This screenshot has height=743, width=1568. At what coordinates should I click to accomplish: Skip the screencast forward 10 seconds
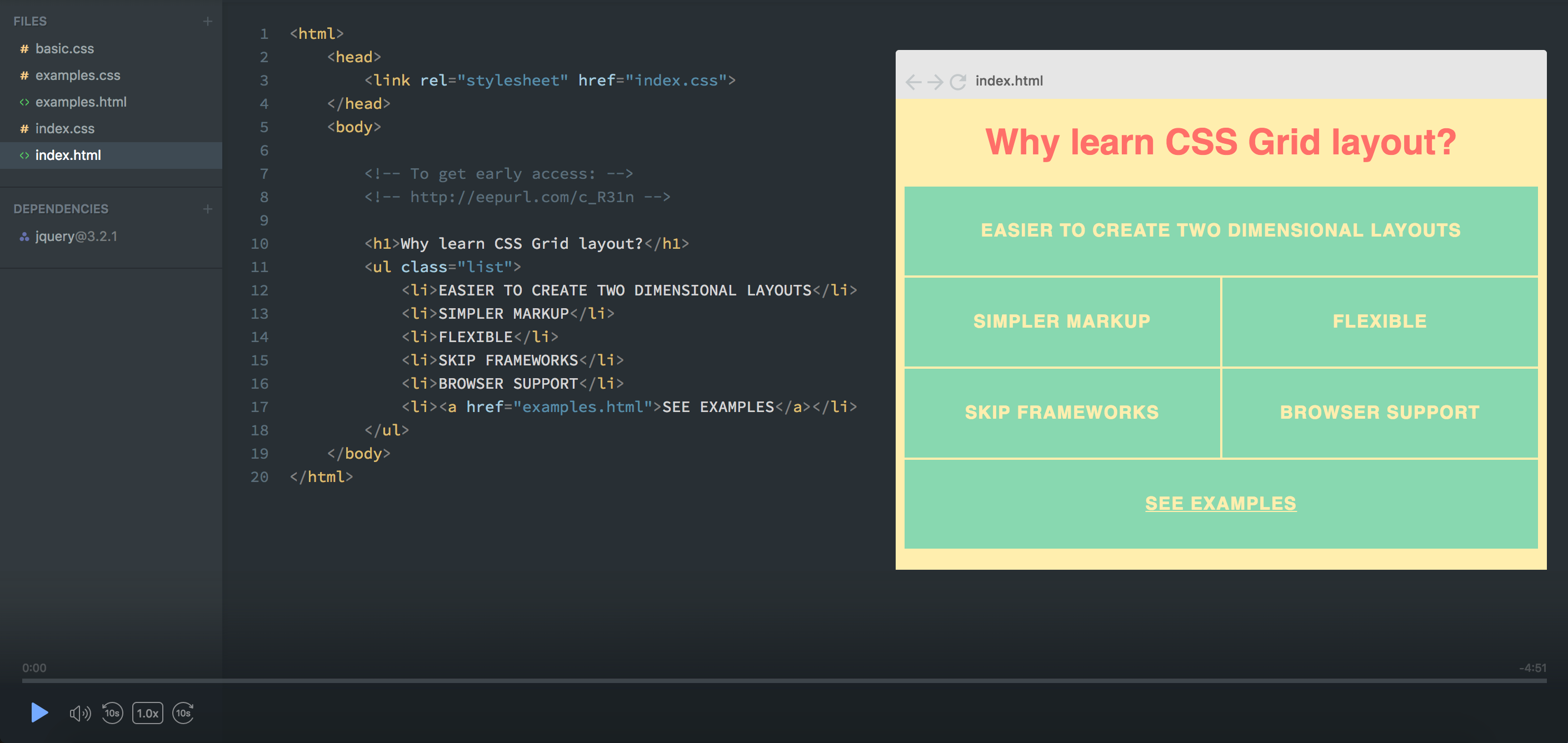(183, 712)
